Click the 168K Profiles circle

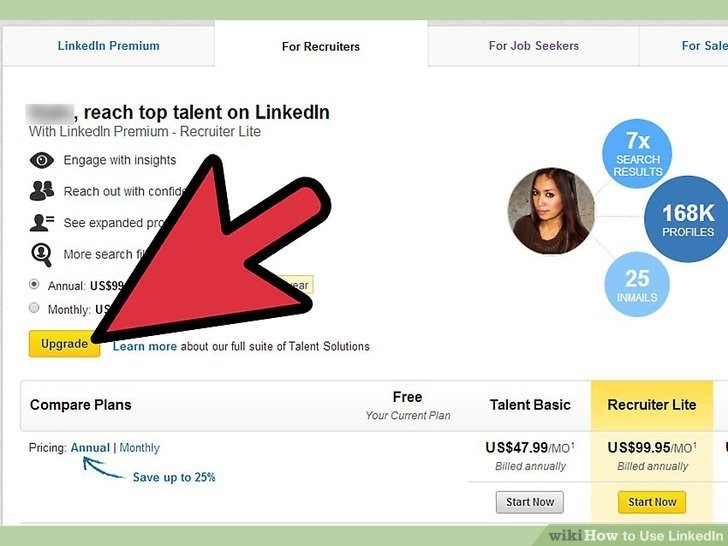pos(687,221)
